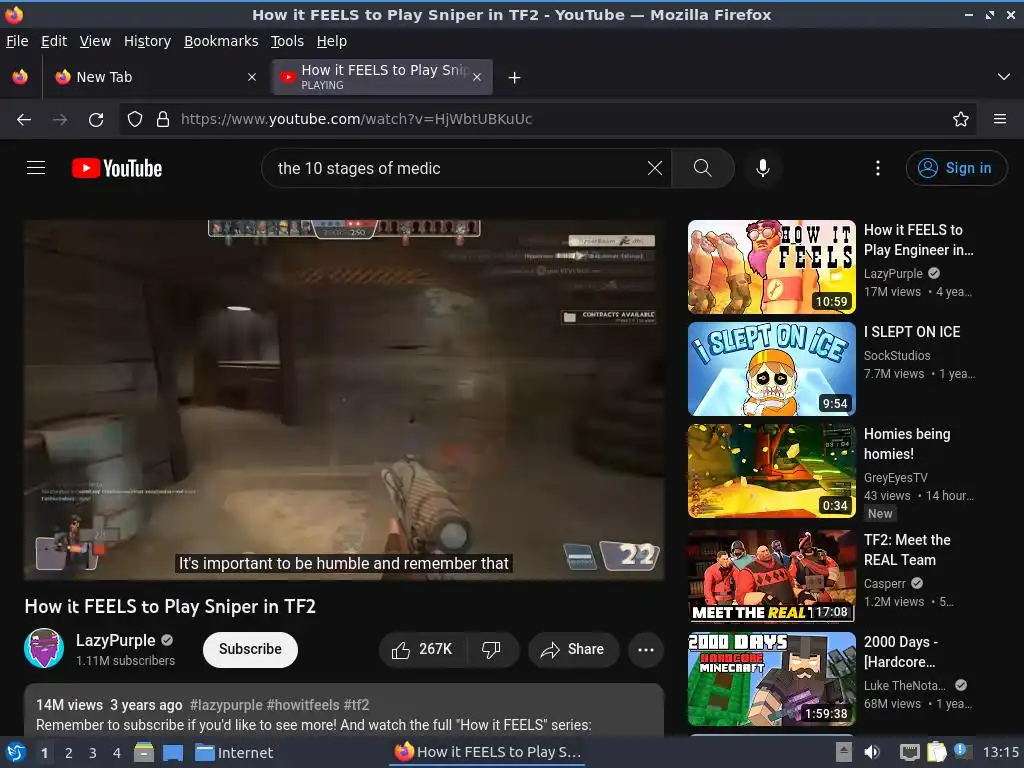Open the GreyEyesTV channel name
This screenshot has height=768, width=1024.
pyautogui.click(x=895, y=477)
